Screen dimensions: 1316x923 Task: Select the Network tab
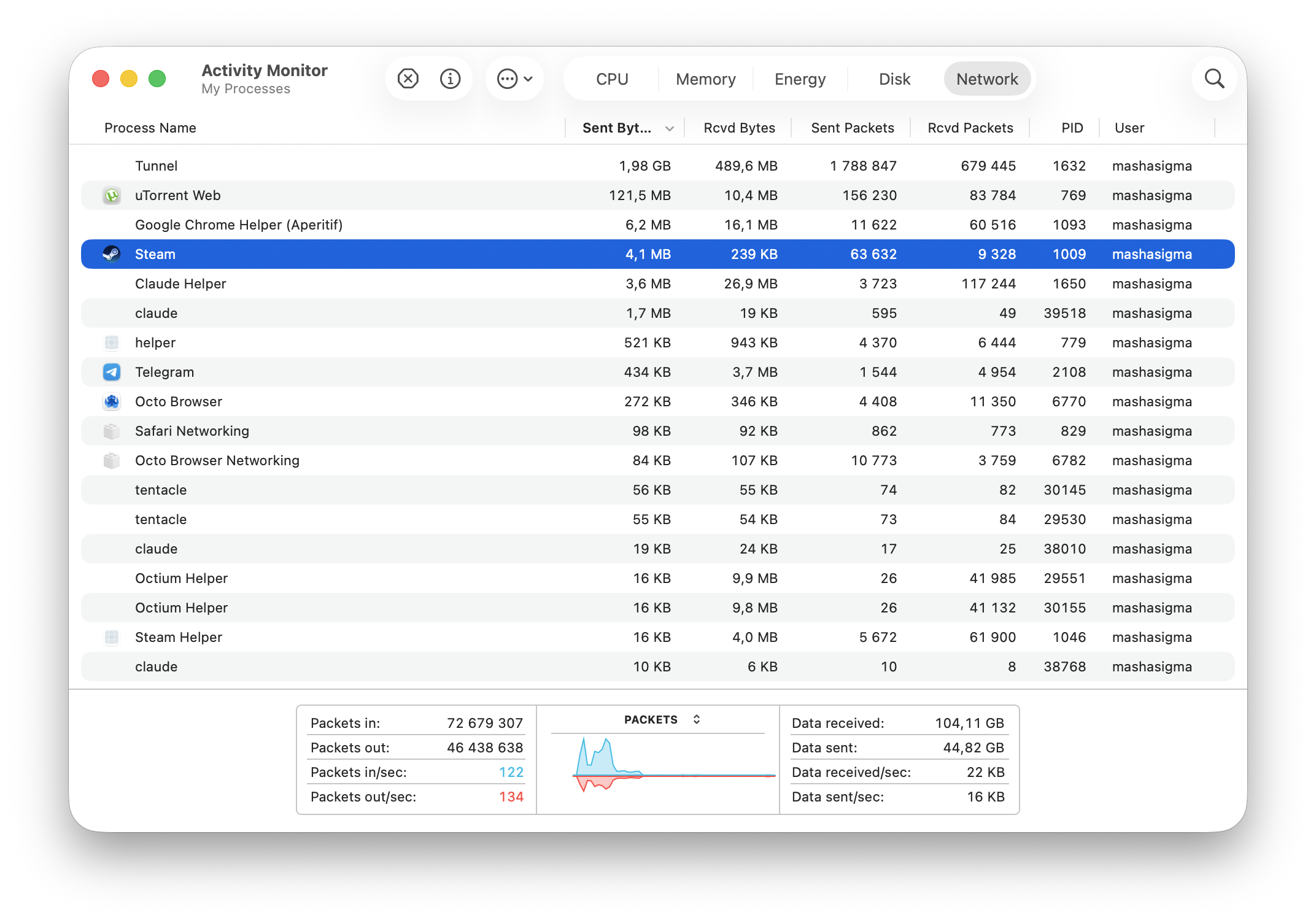pyautogui.click(x=987, y=79)
